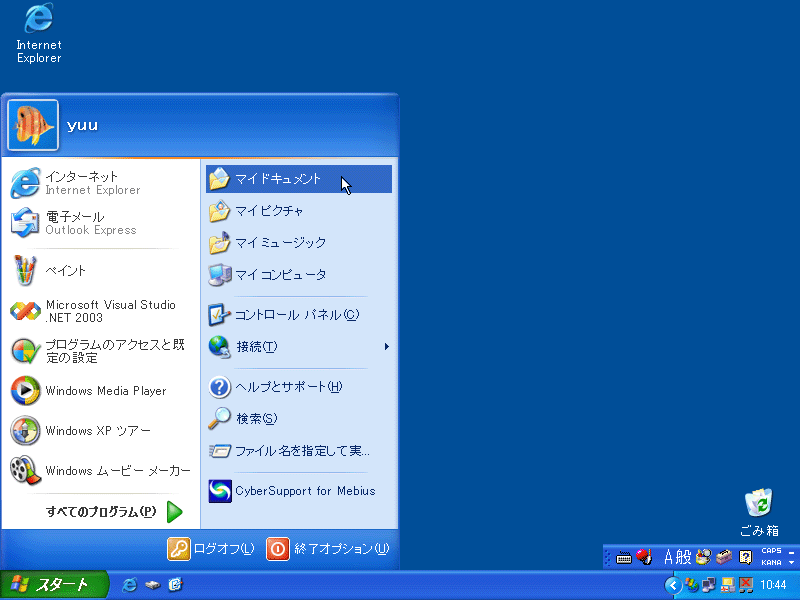The width and height of the screenshot is (800, 600).
Task: Open 電子メール Outlook Express
Action: (x=100, y=223)
